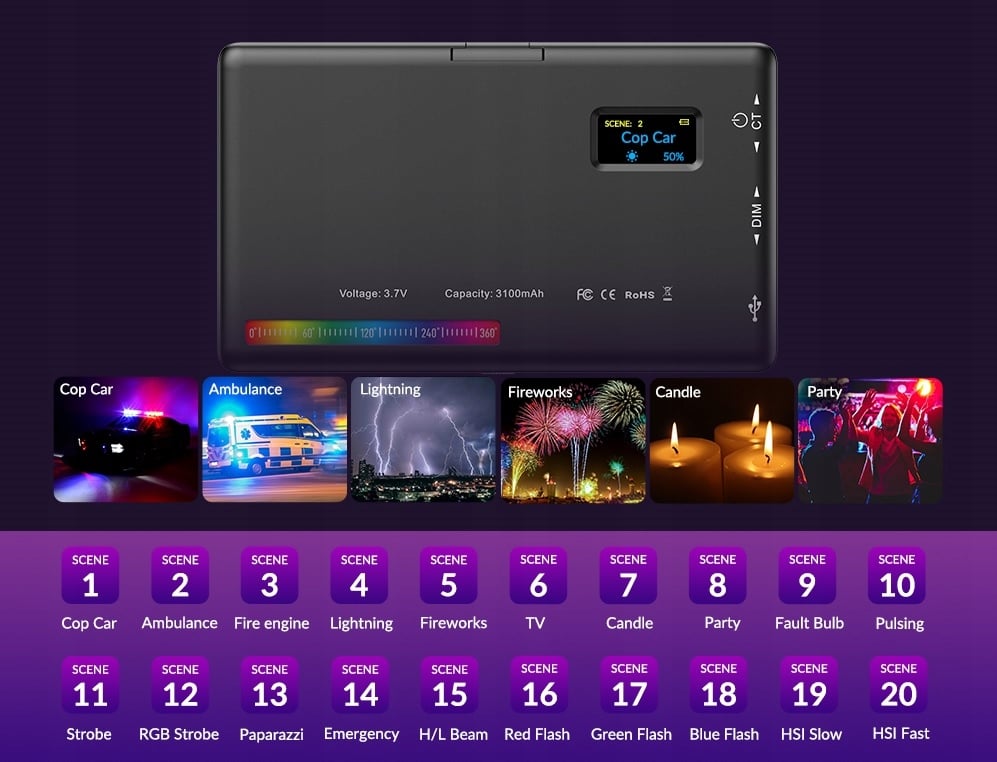Click the Cop Car OLED display
The image size is (997, 762).
[647, 139]
